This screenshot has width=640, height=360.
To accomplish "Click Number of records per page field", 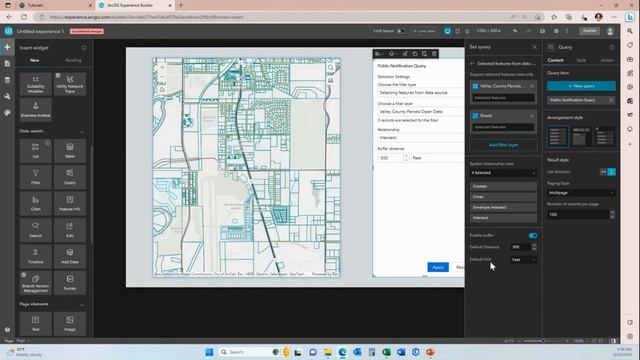I will coord(578,214).
